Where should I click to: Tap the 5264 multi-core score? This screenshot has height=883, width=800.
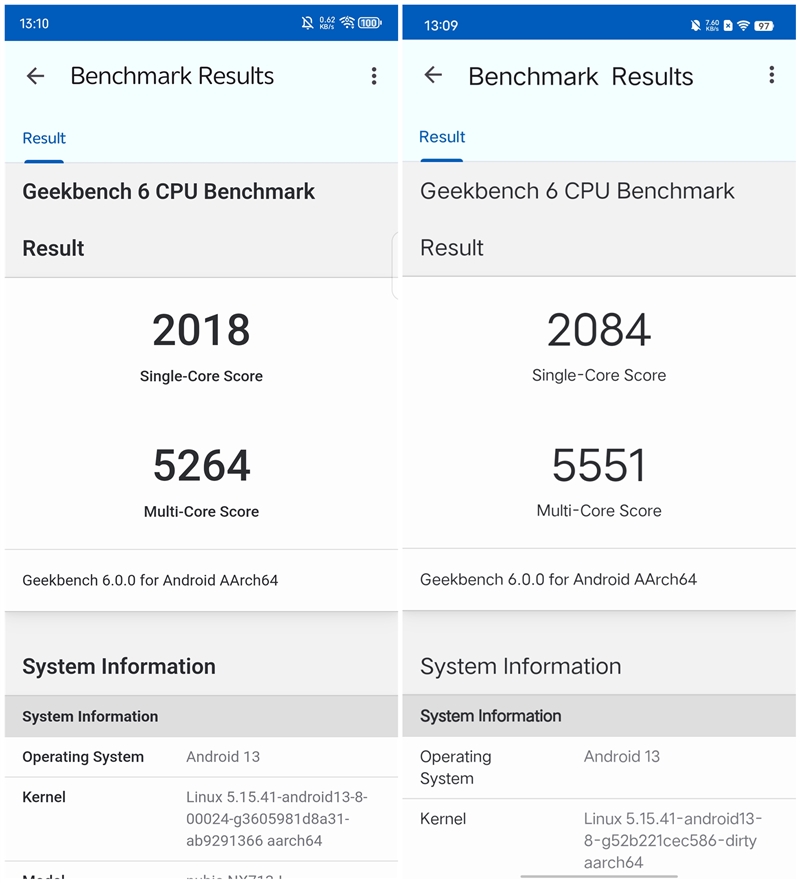(201, 466)
